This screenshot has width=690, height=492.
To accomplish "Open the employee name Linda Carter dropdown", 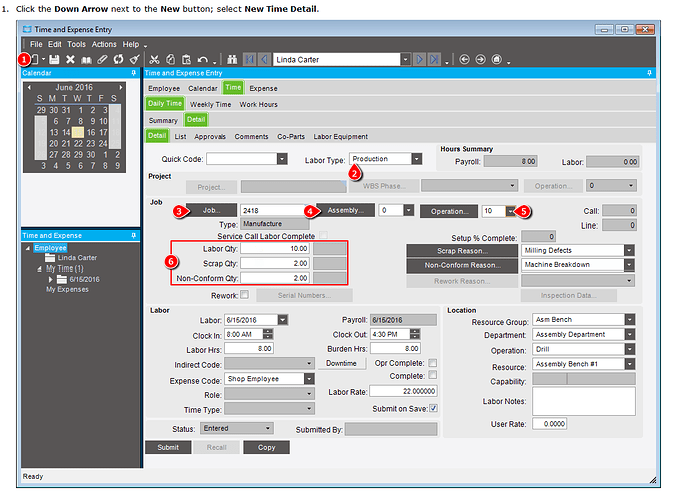I will click(x=405, y=59).
